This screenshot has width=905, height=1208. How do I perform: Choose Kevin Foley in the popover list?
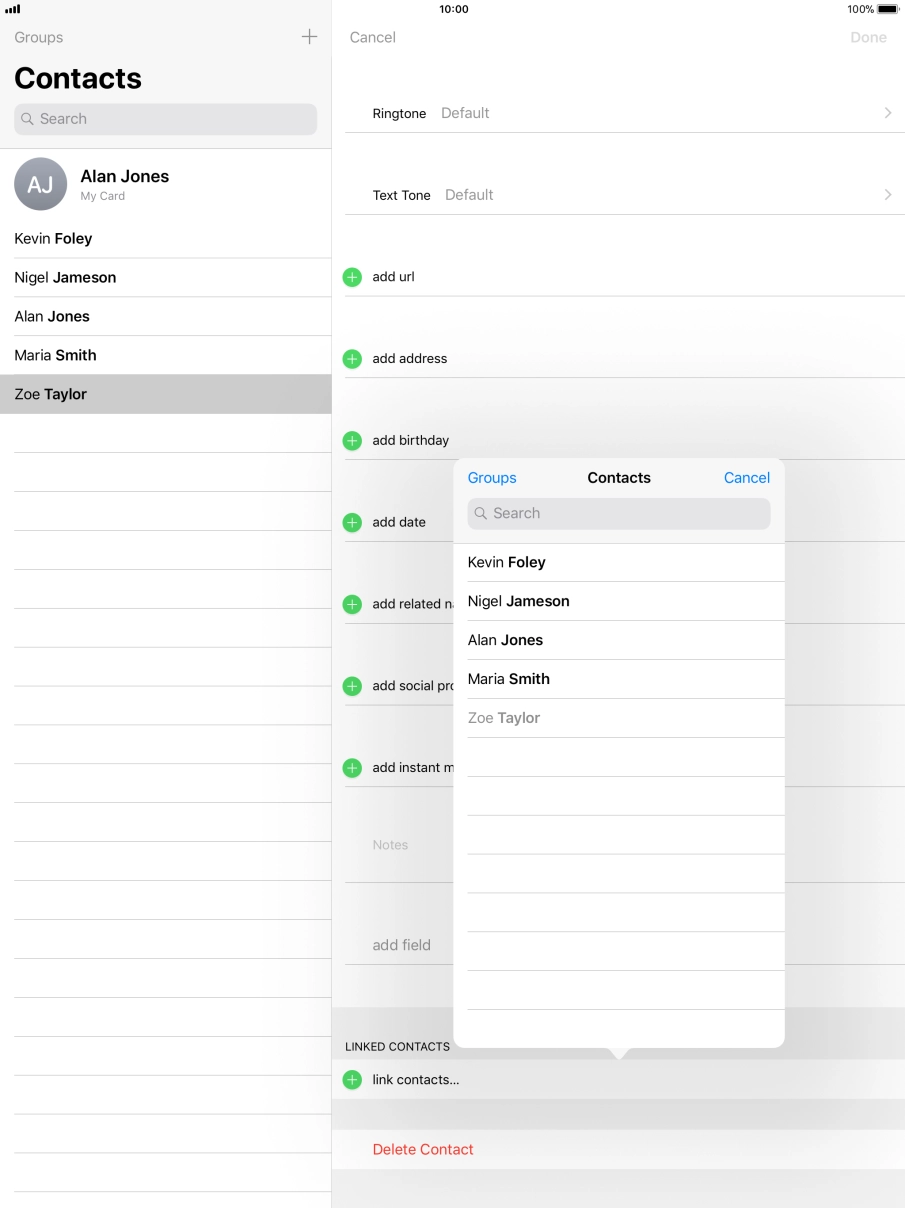507,562
